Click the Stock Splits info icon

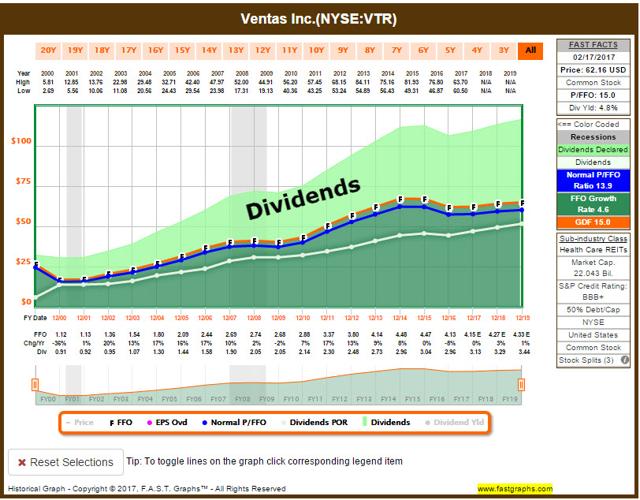(x=624, y=360)
